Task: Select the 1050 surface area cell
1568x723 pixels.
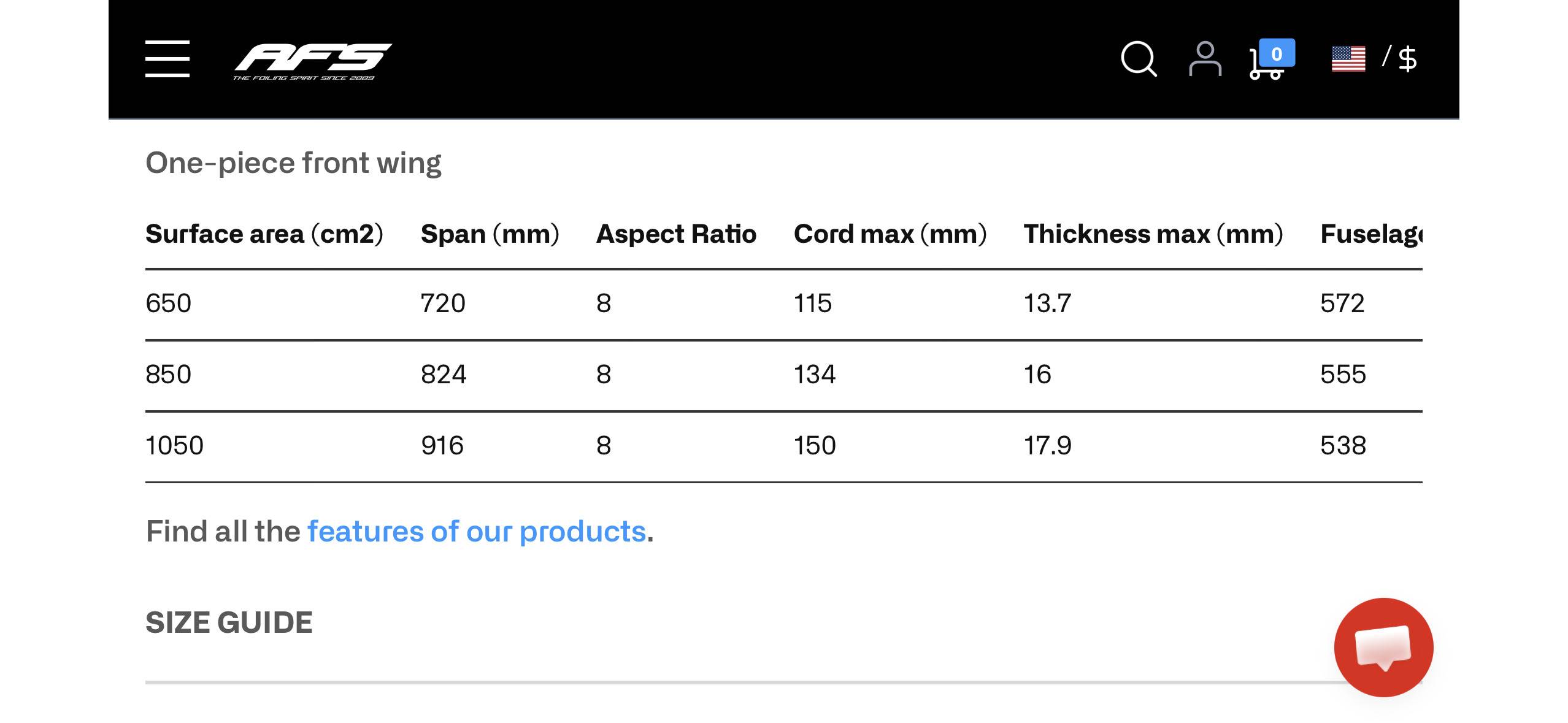Action: pyautogui.click(x=174, y=445)
